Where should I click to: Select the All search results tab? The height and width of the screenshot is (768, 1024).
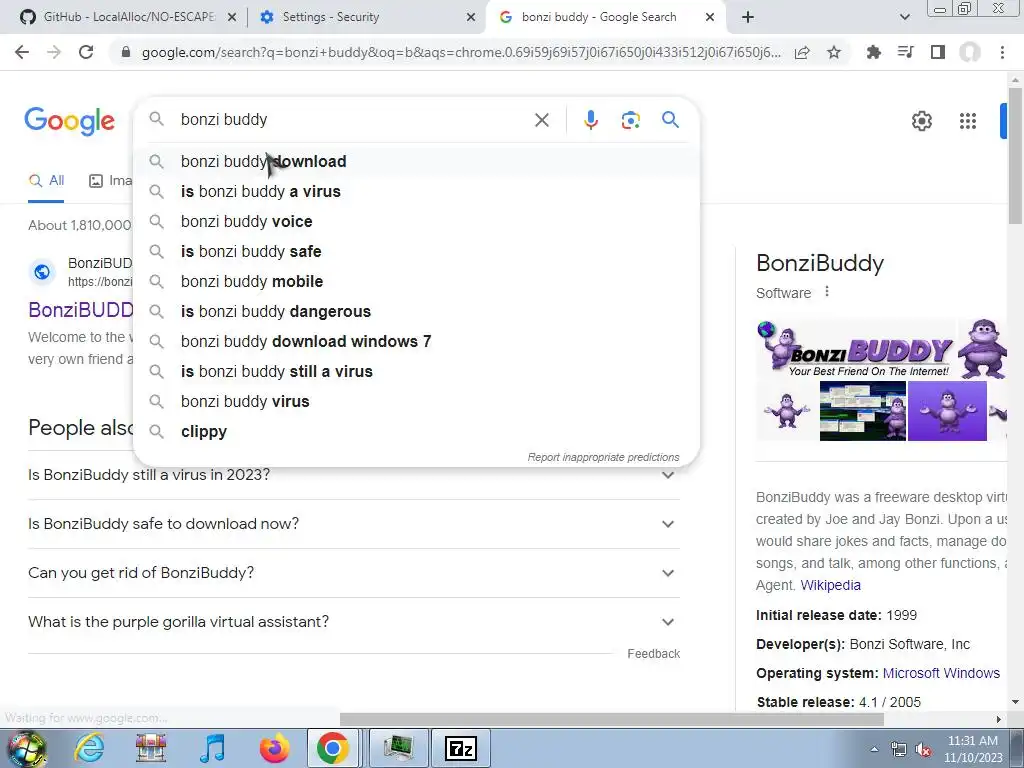coord(46,181)
